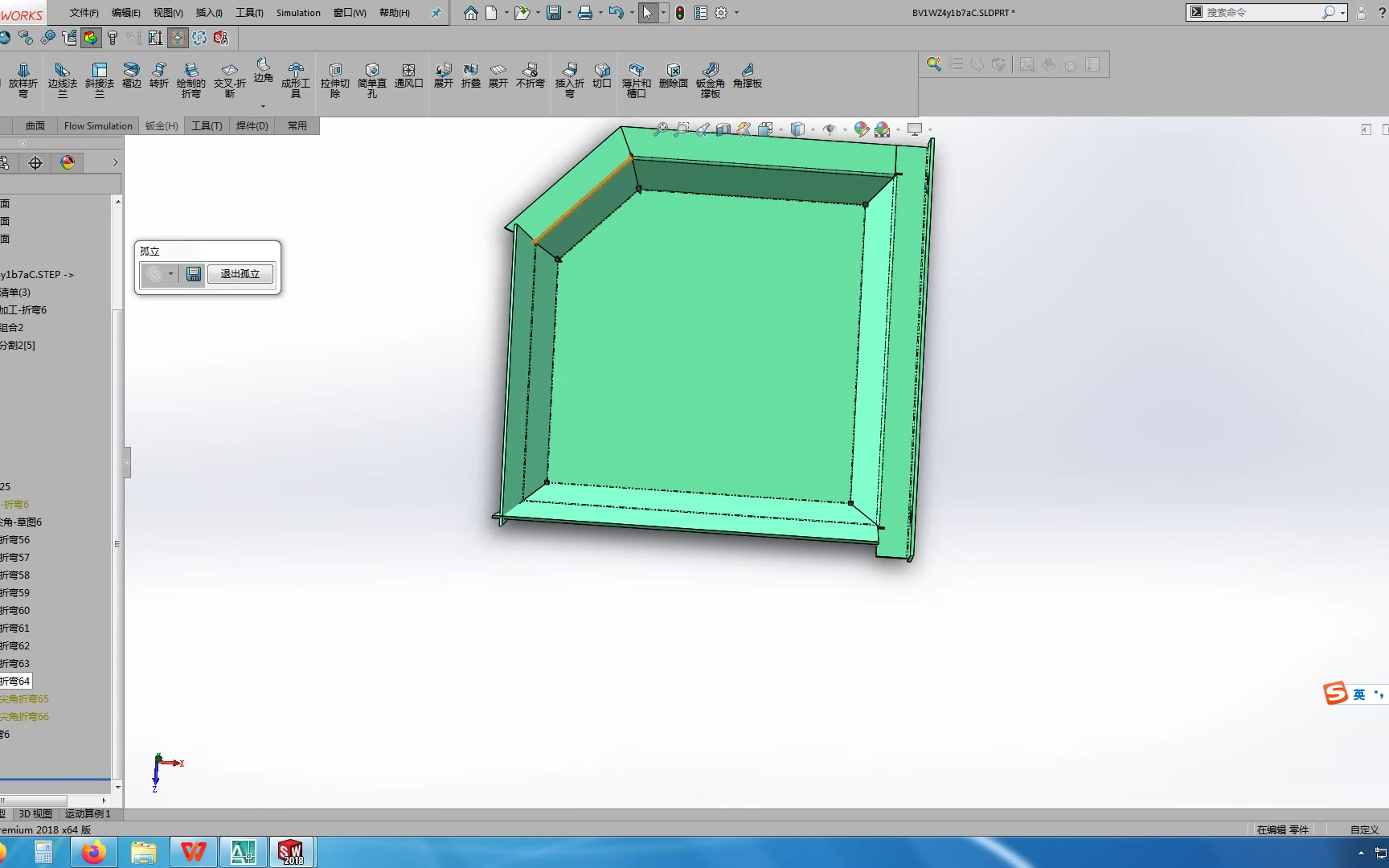Screen dimensions: 1389x868
Task: Open the DisplayManager appearance ball tab
Action: click(68, 163)
